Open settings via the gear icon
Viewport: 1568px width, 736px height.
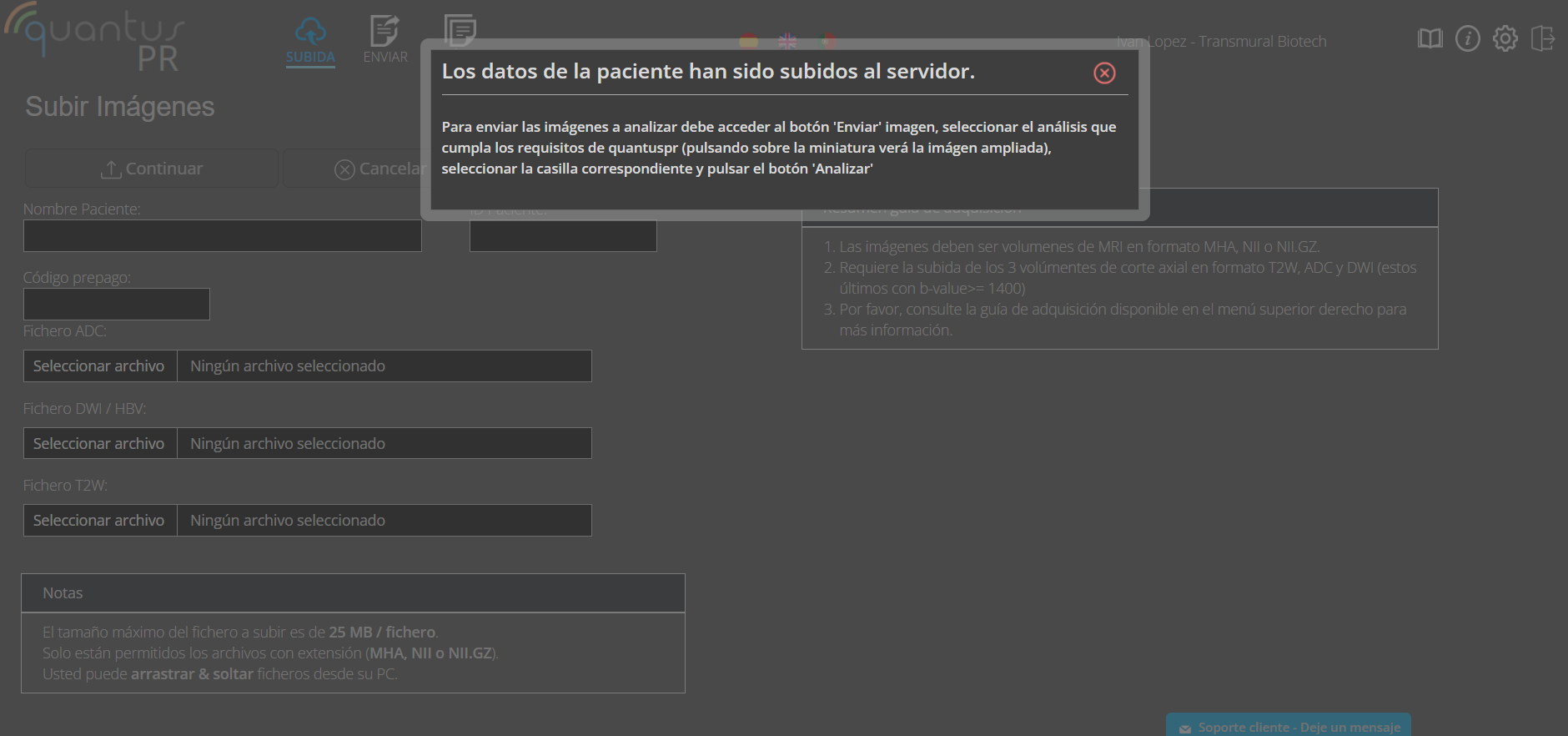(1505, 38)
